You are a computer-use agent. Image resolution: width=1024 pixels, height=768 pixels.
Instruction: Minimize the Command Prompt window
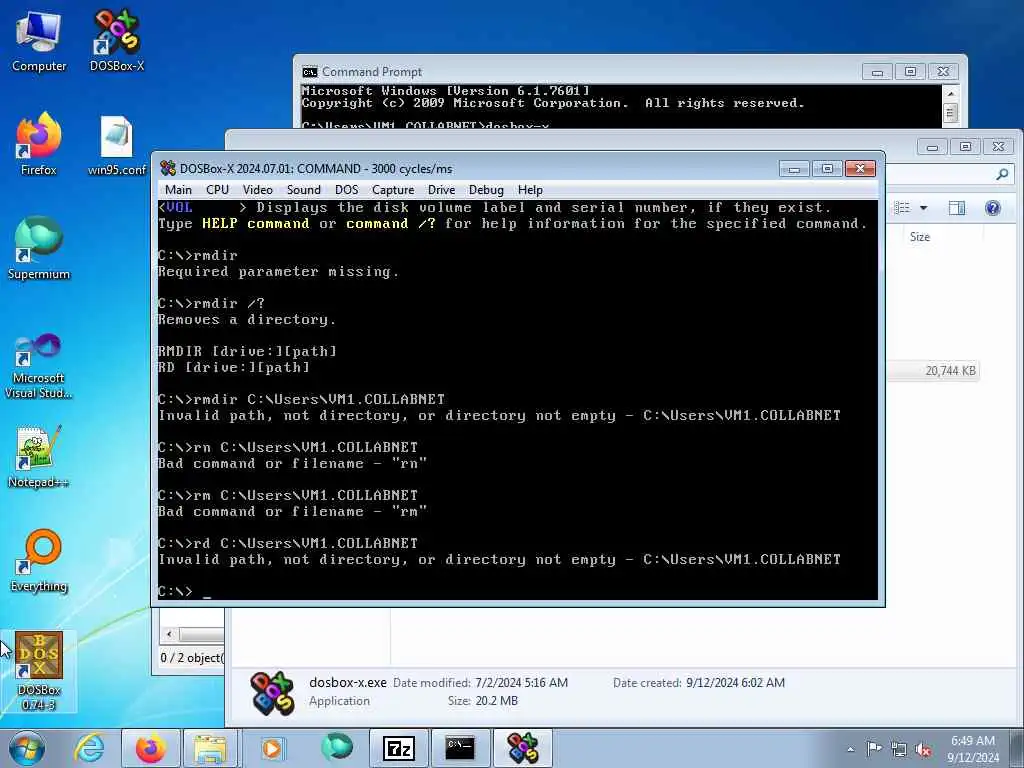click(x=877, y=72)
